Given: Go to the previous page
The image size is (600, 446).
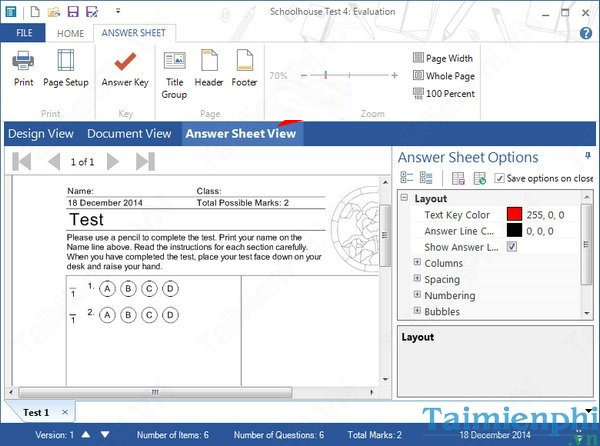Looking at the screenshot, I should [54, 161].
